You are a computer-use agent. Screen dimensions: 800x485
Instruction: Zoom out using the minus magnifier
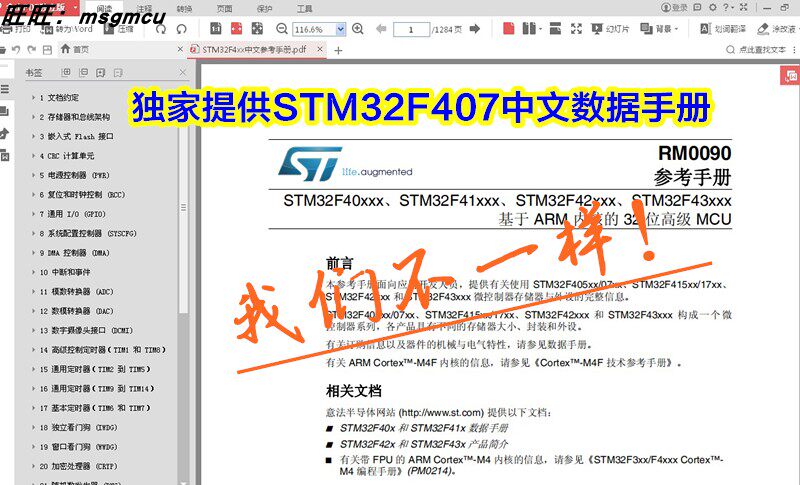pos(282,29)
